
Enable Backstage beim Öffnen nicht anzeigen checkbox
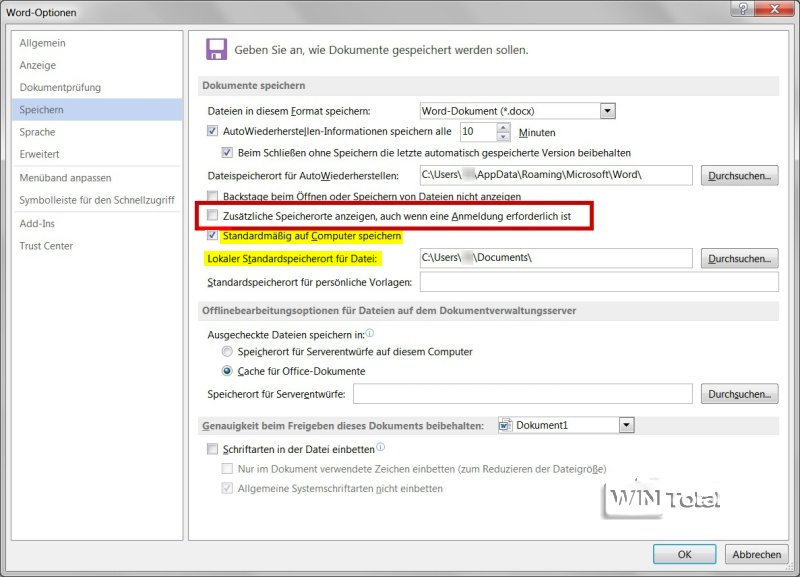[x=212, y=196]
